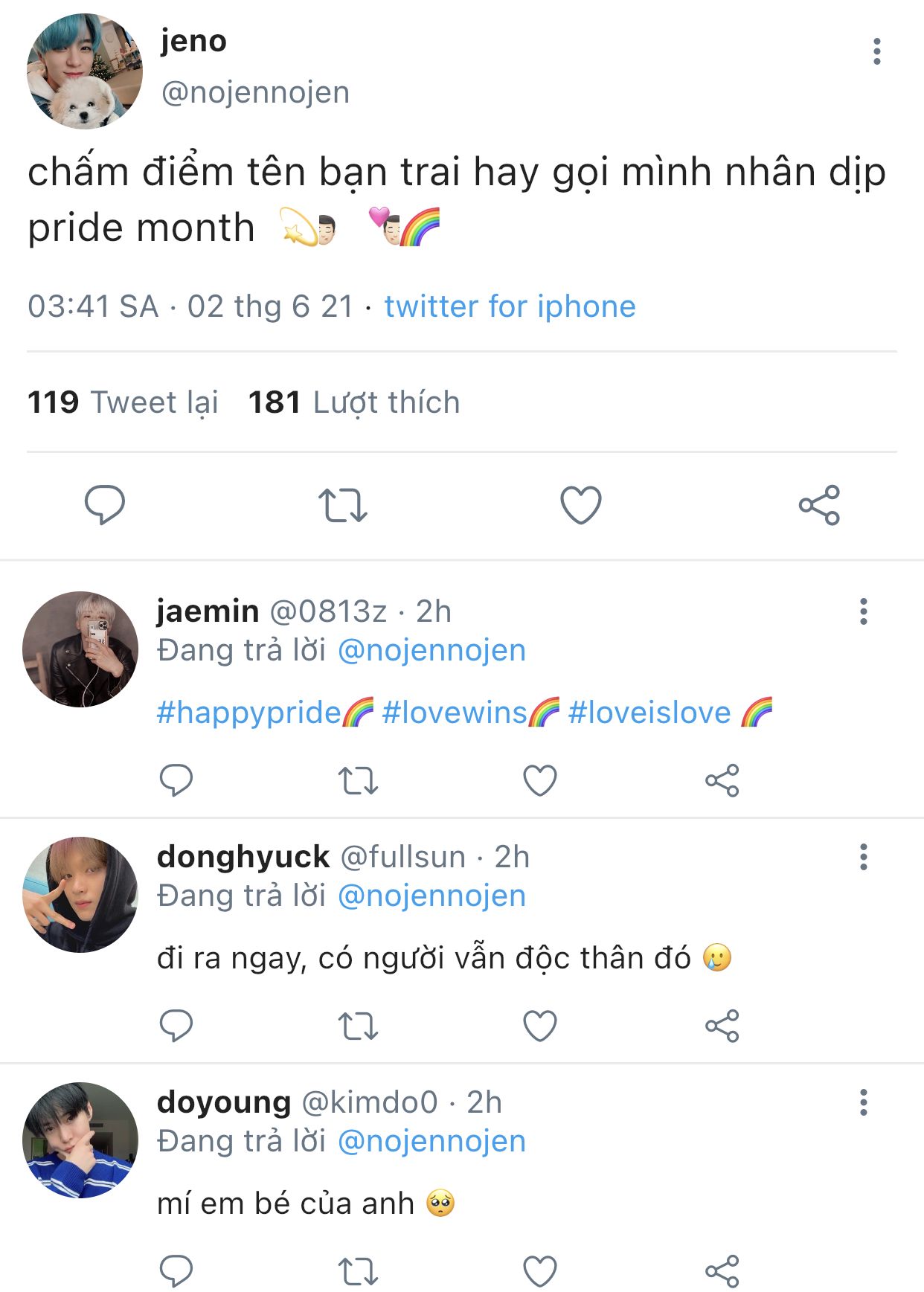Share jeno's main tweet
Screen dimensions: 924x1292
[819, 505]
